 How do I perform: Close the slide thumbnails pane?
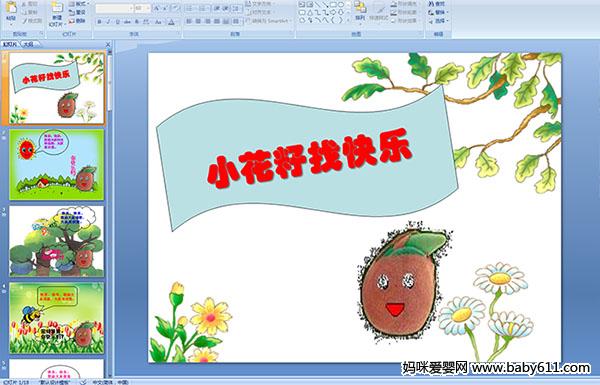108,44
